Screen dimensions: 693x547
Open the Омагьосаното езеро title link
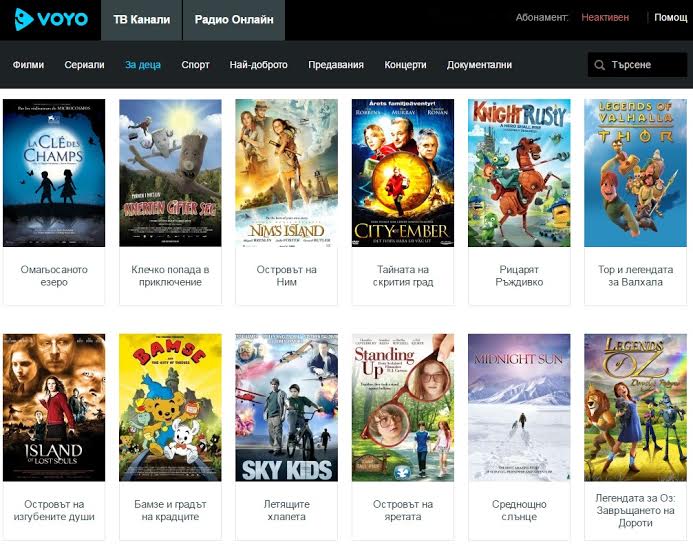pos(54,276)
